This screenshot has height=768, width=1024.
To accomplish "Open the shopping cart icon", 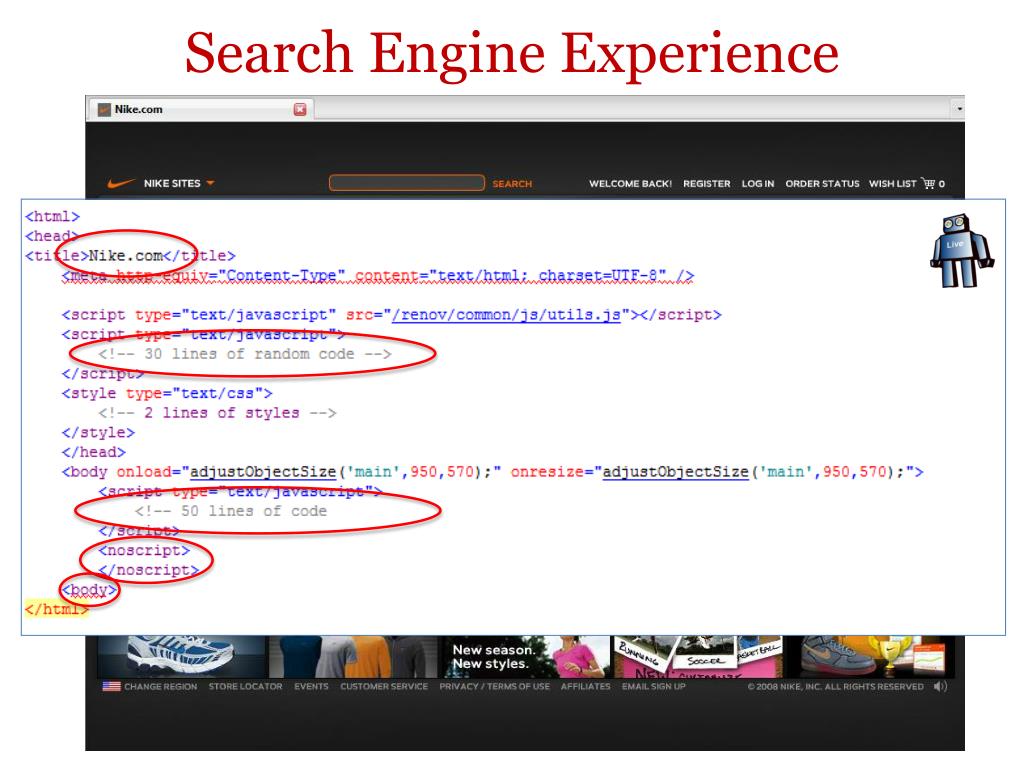I will [x=929, y=184].
